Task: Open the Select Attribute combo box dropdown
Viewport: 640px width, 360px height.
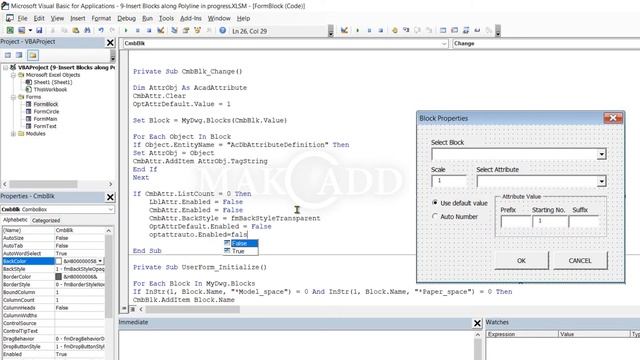Action: click(601, 181)
